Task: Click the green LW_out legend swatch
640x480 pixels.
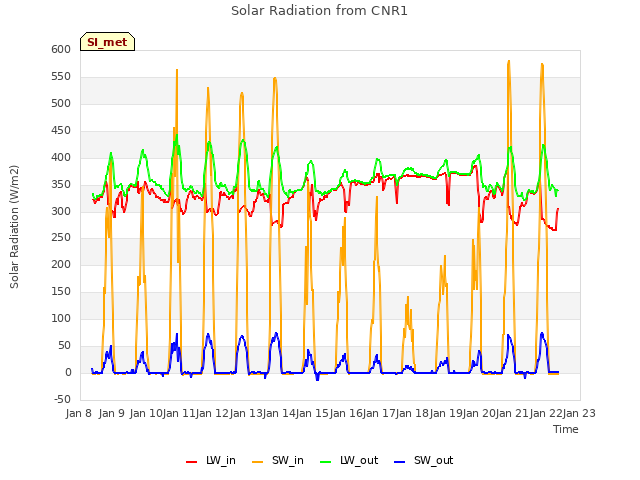Action: click(326, 462)
